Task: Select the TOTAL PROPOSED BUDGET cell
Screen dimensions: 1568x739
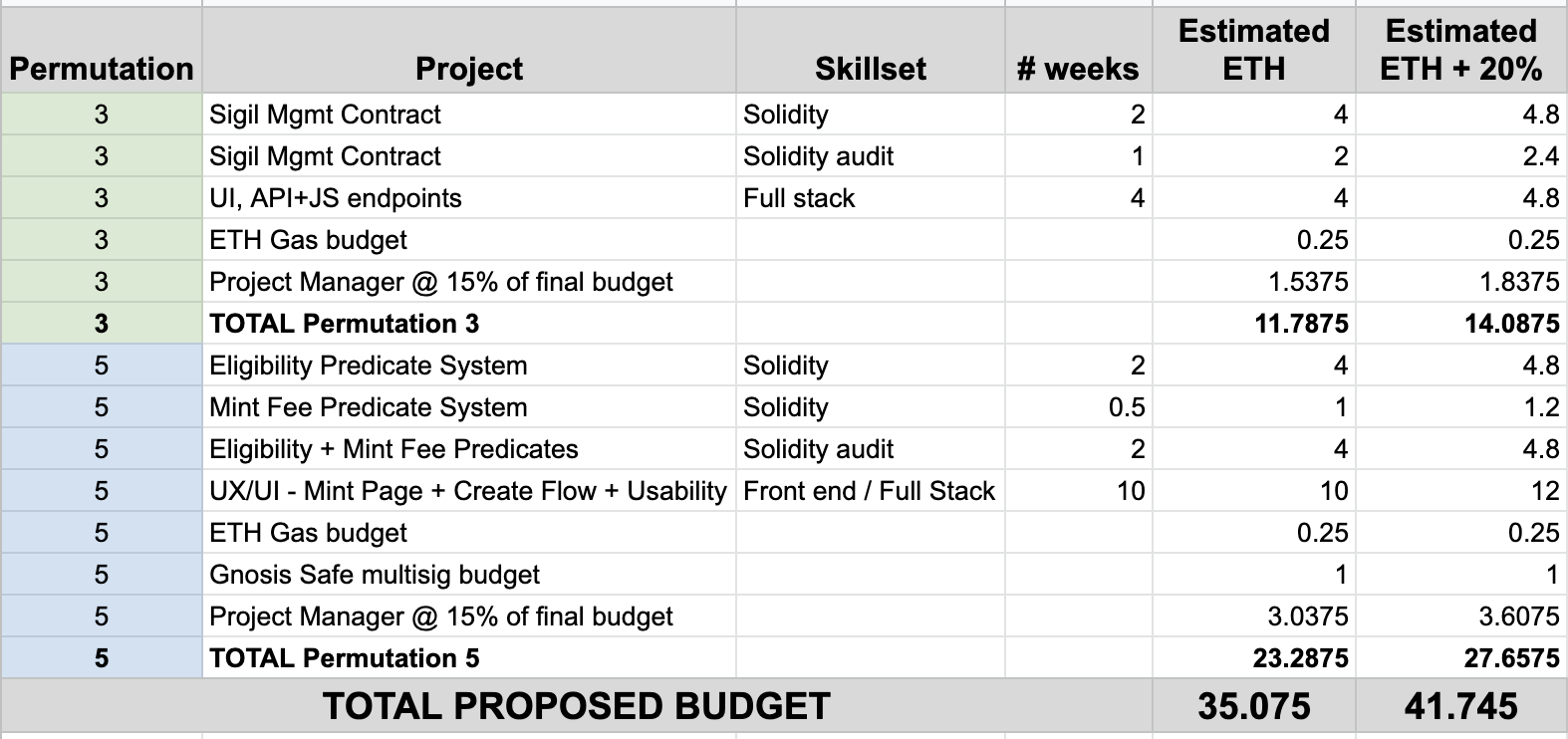Action: tap(576, 706)
